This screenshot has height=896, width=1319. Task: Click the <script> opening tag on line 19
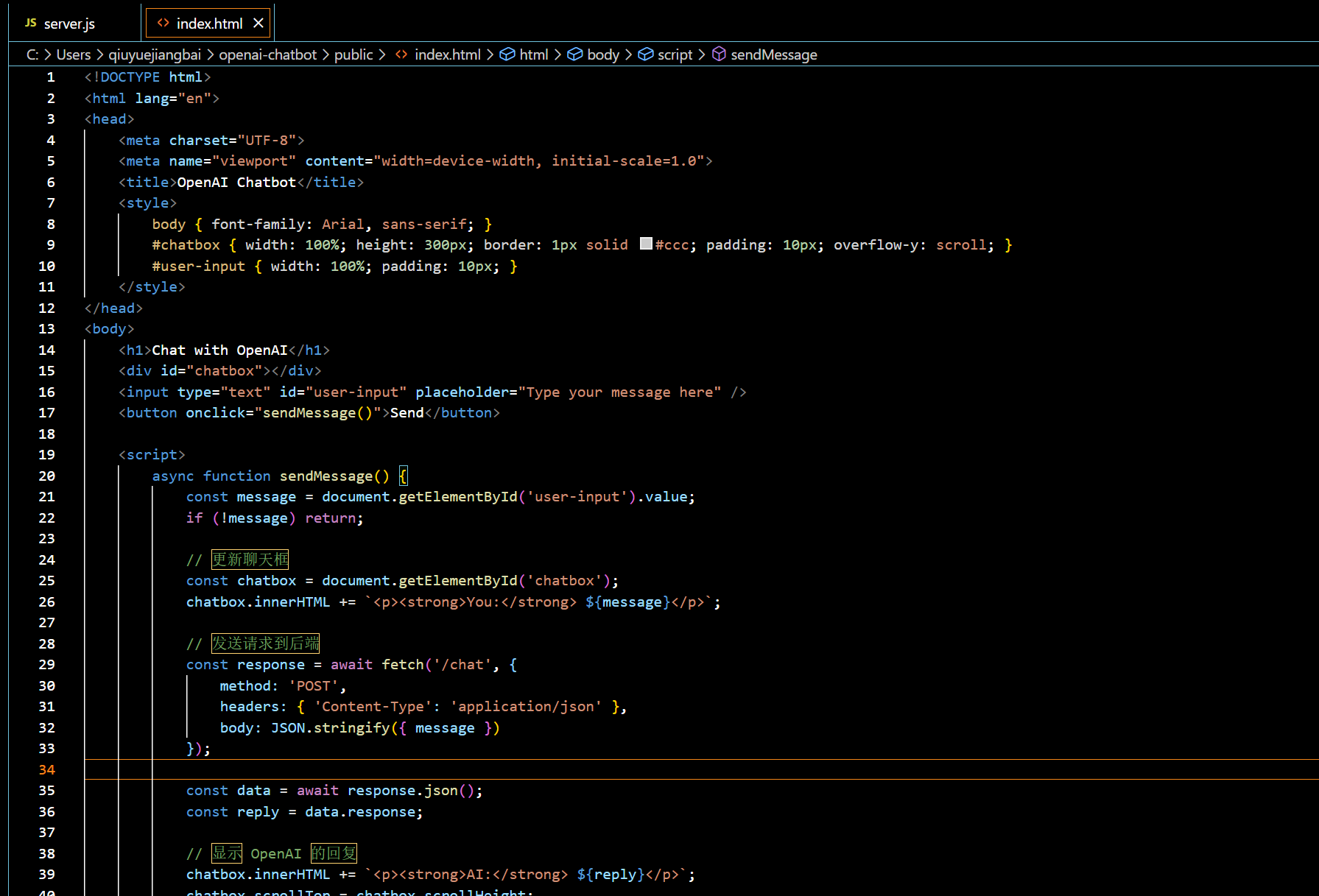tap(152, 454)
